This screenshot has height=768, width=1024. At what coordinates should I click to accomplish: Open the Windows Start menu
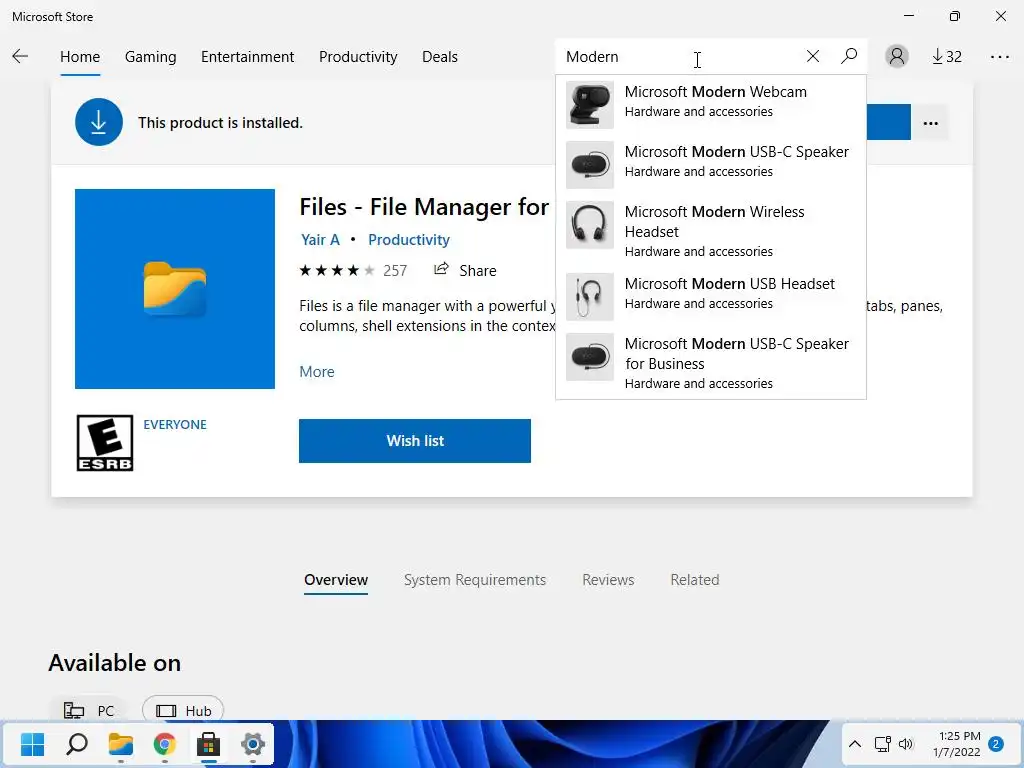tap(32, 744)
